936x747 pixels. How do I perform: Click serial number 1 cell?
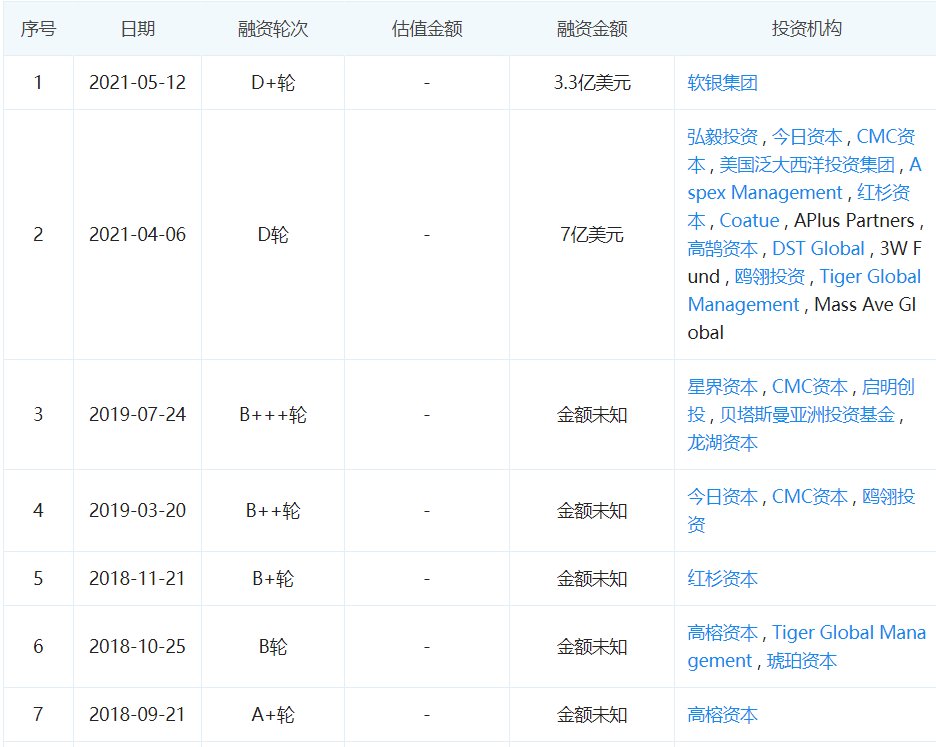(x=38, y=82)
